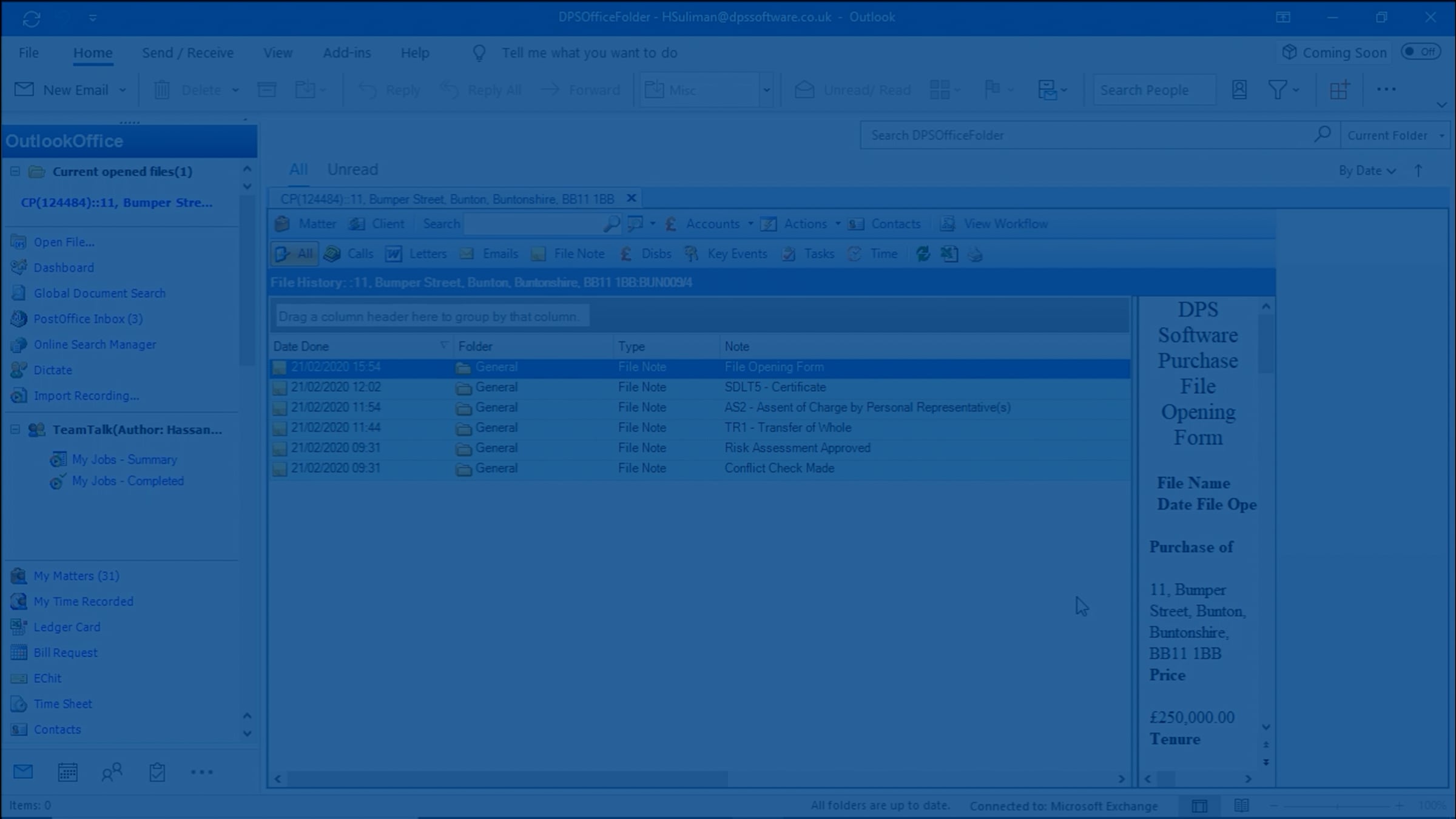Click the Date Done column filter icon
1456x819 pixels.
point(444,345)
